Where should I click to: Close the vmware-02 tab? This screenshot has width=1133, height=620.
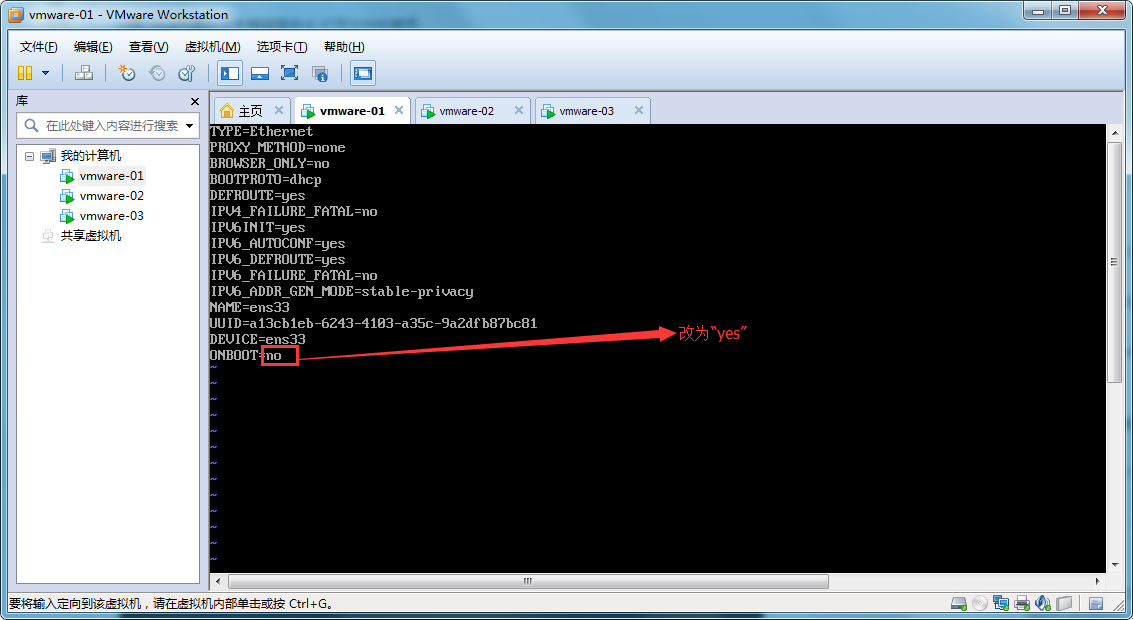(519, 111)
